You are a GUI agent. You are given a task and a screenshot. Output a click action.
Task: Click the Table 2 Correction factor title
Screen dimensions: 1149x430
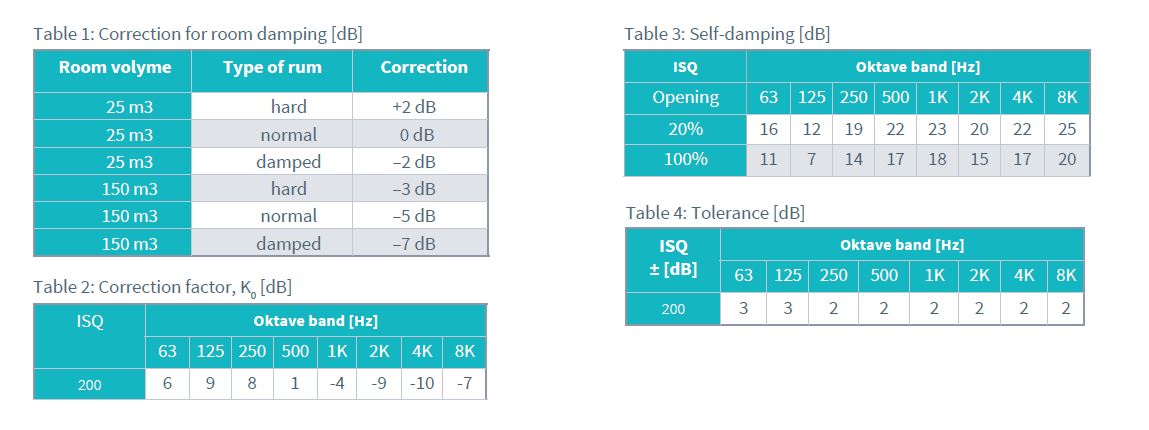[162, 287]
